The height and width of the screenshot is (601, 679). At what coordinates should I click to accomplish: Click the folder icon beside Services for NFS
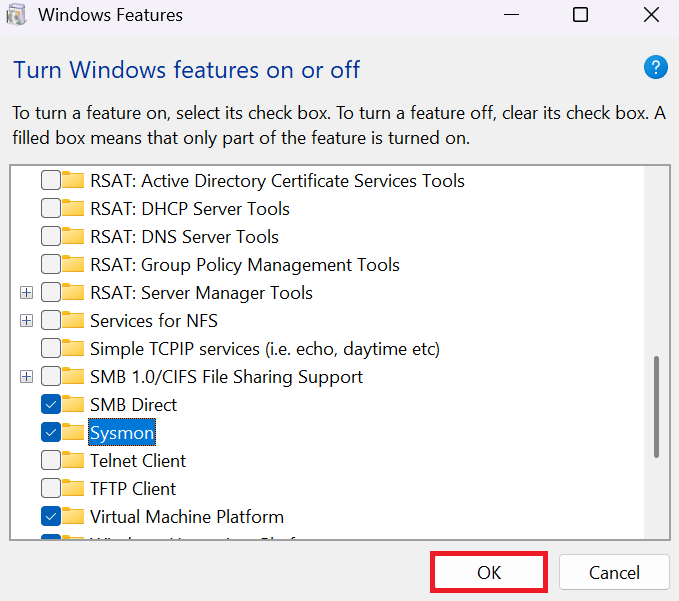tap(73, 321)
